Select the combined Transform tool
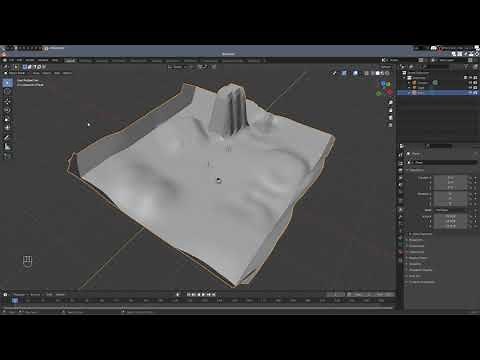Image resolution: width=480 pixels, height=360 pixels. click(x=7, y=128)
